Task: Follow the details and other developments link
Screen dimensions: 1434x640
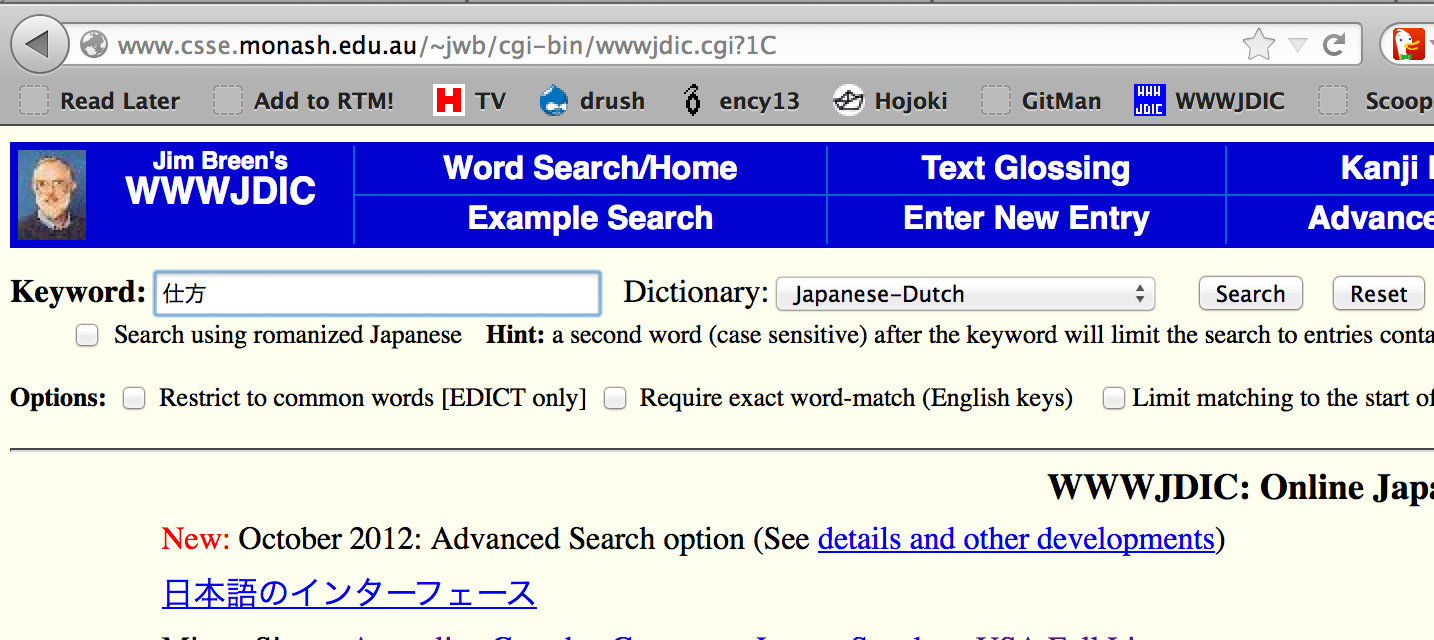Action: point(1015,539)
